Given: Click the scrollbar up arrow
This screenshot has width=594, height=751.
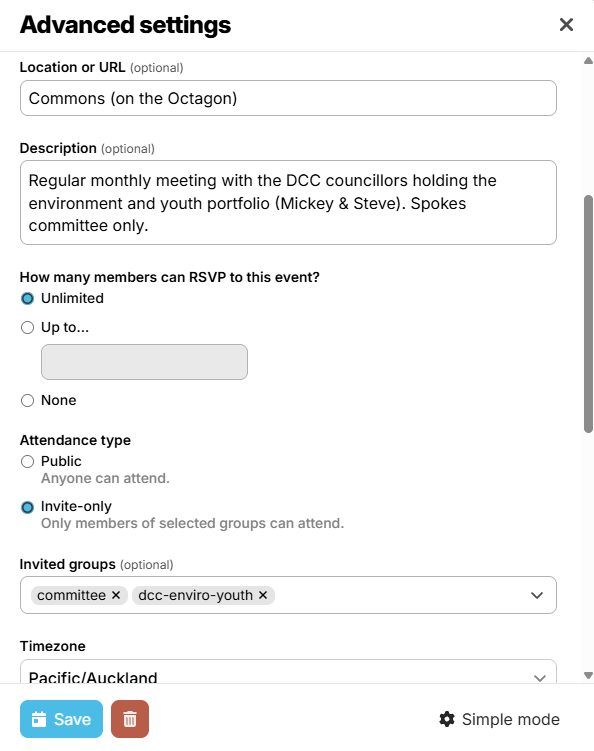Looking at the screenshot, I should [x=588, y=60].
